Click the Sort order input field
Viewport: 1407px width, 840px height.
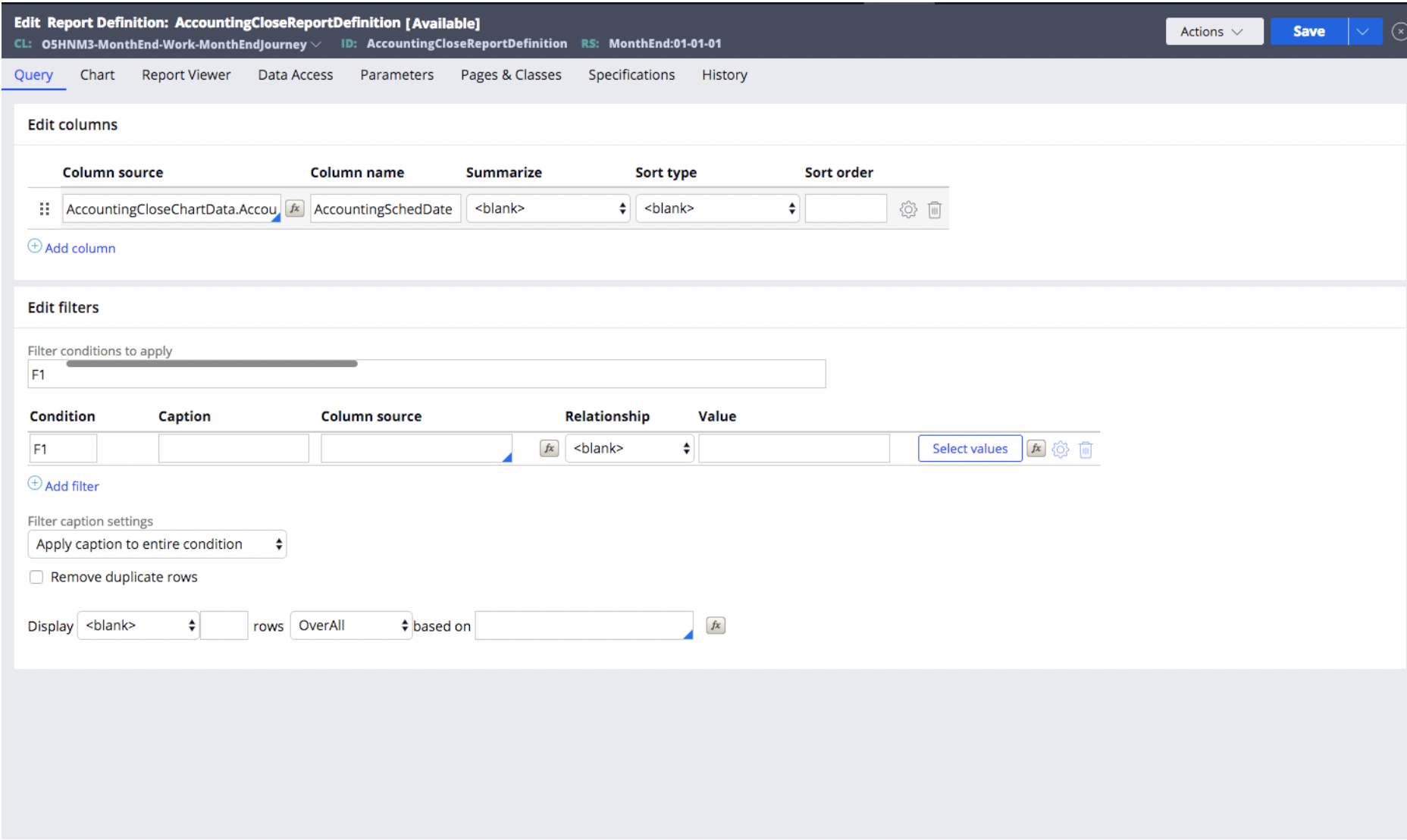[x=845, y=208]
